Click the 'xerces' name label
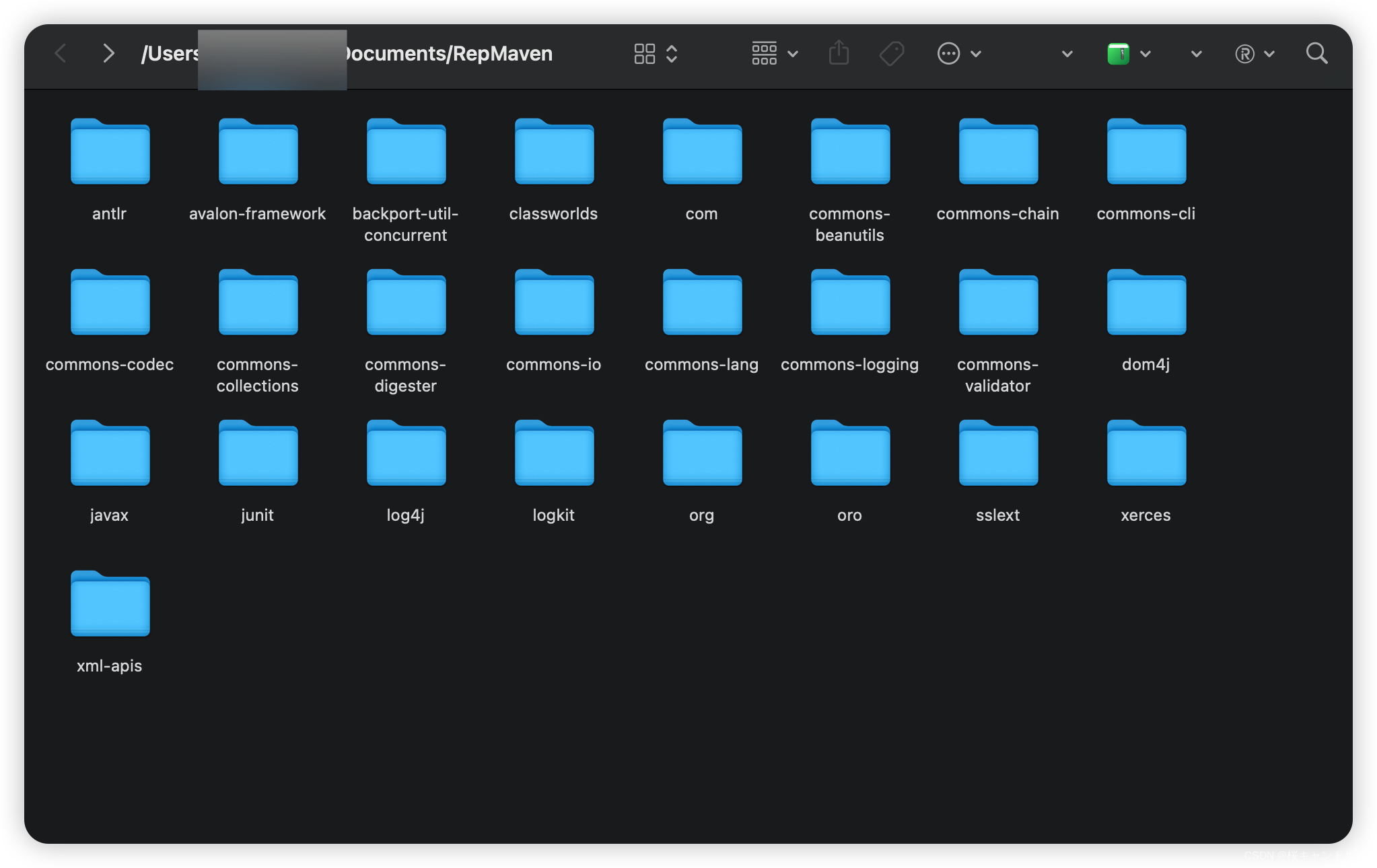1377x868 pixels. [x=1145, y=515]
